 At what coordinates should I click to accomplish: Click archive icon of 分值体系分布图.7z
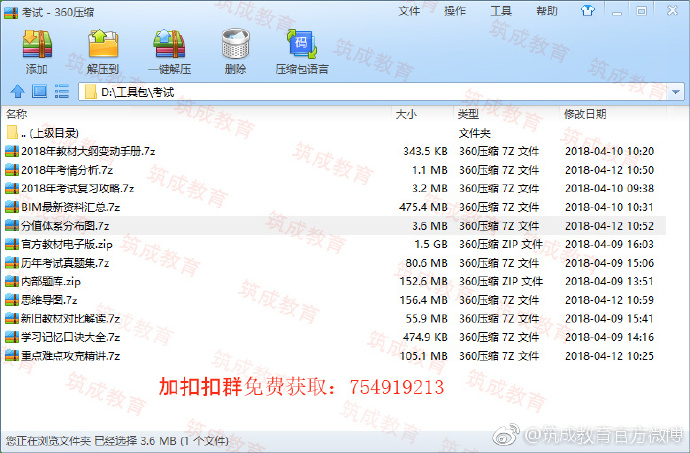click(x=12, y=226)
